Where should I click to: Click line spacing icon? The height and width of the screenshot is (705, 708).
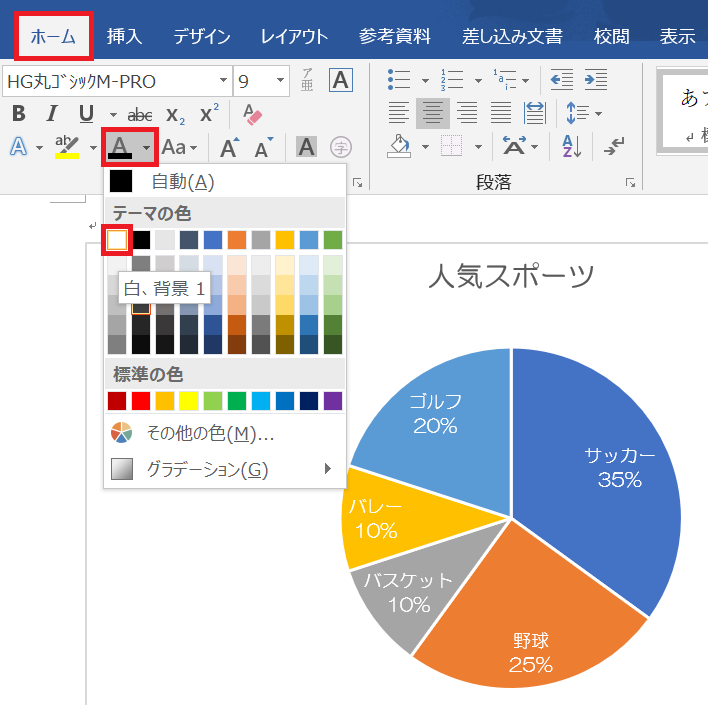(x=578, y=113)
